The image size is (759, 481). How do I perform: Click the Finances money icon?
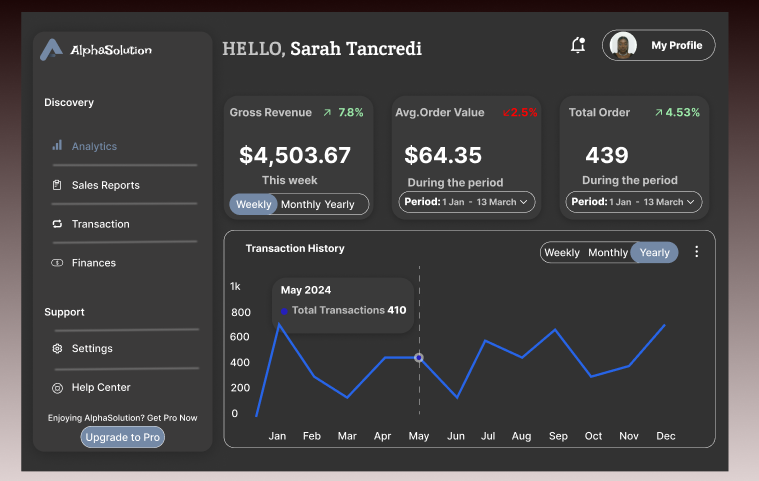click(57, 263)
